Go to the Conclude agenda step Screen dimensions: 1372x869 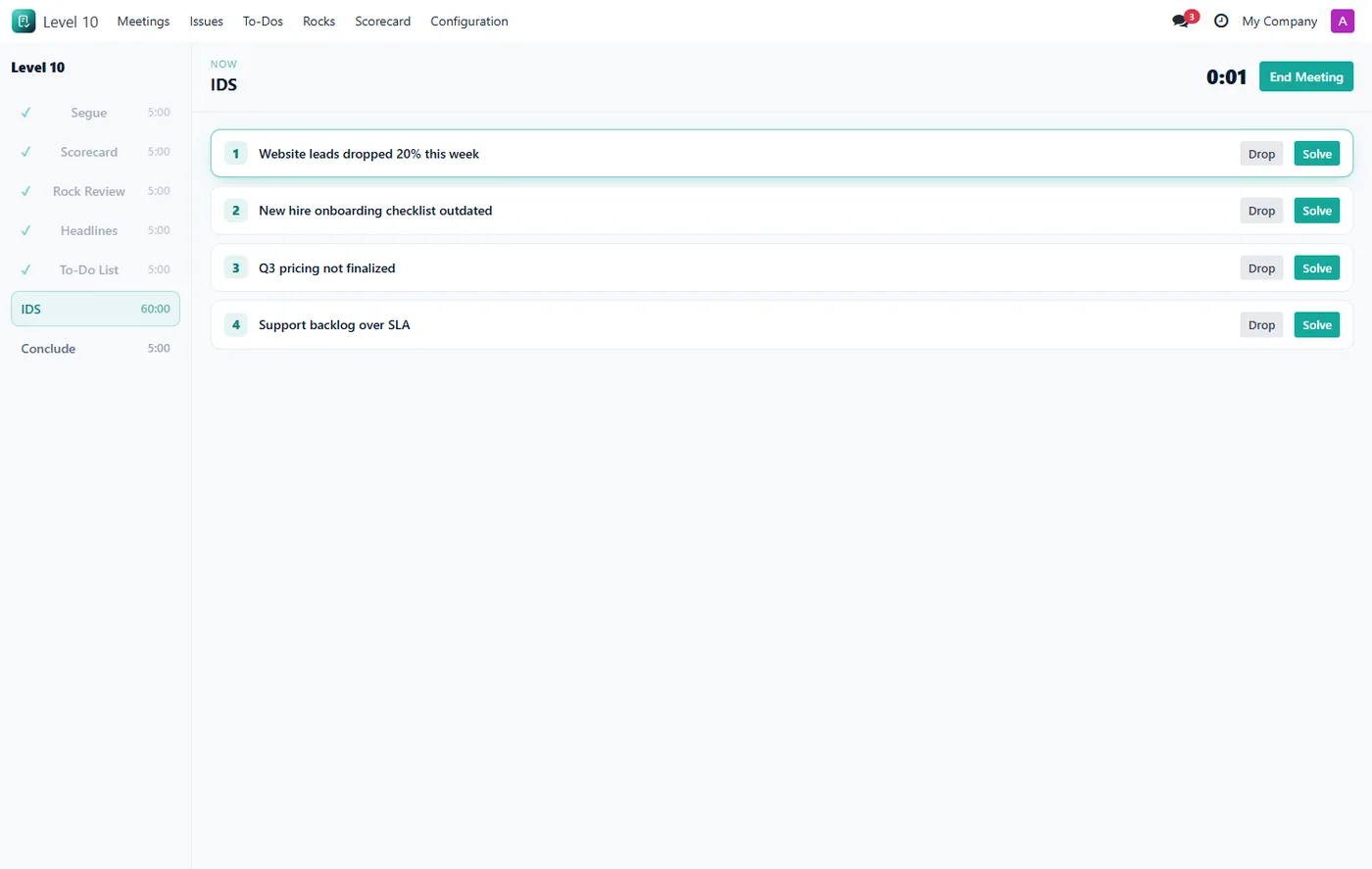coord(95,348)
